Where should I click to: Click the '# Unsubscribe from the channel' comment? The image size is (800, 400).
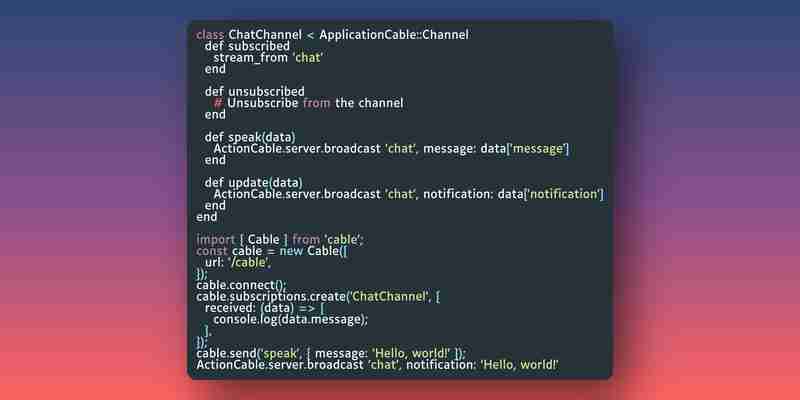tap(309, 103)
